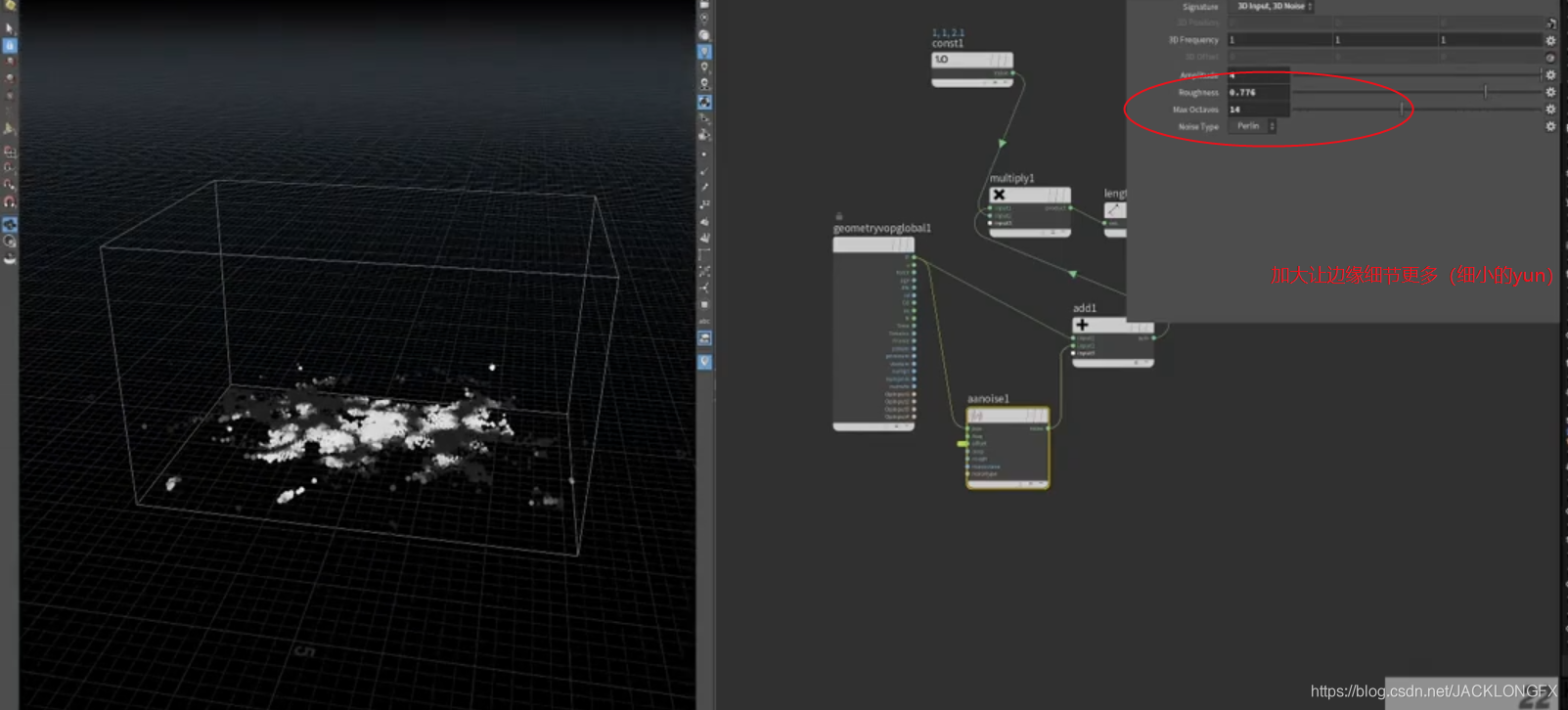Click the Noise Type parameter label
Viewport: 1568px width, 710px height.
pyautogui.click(x=1198, y=126)
